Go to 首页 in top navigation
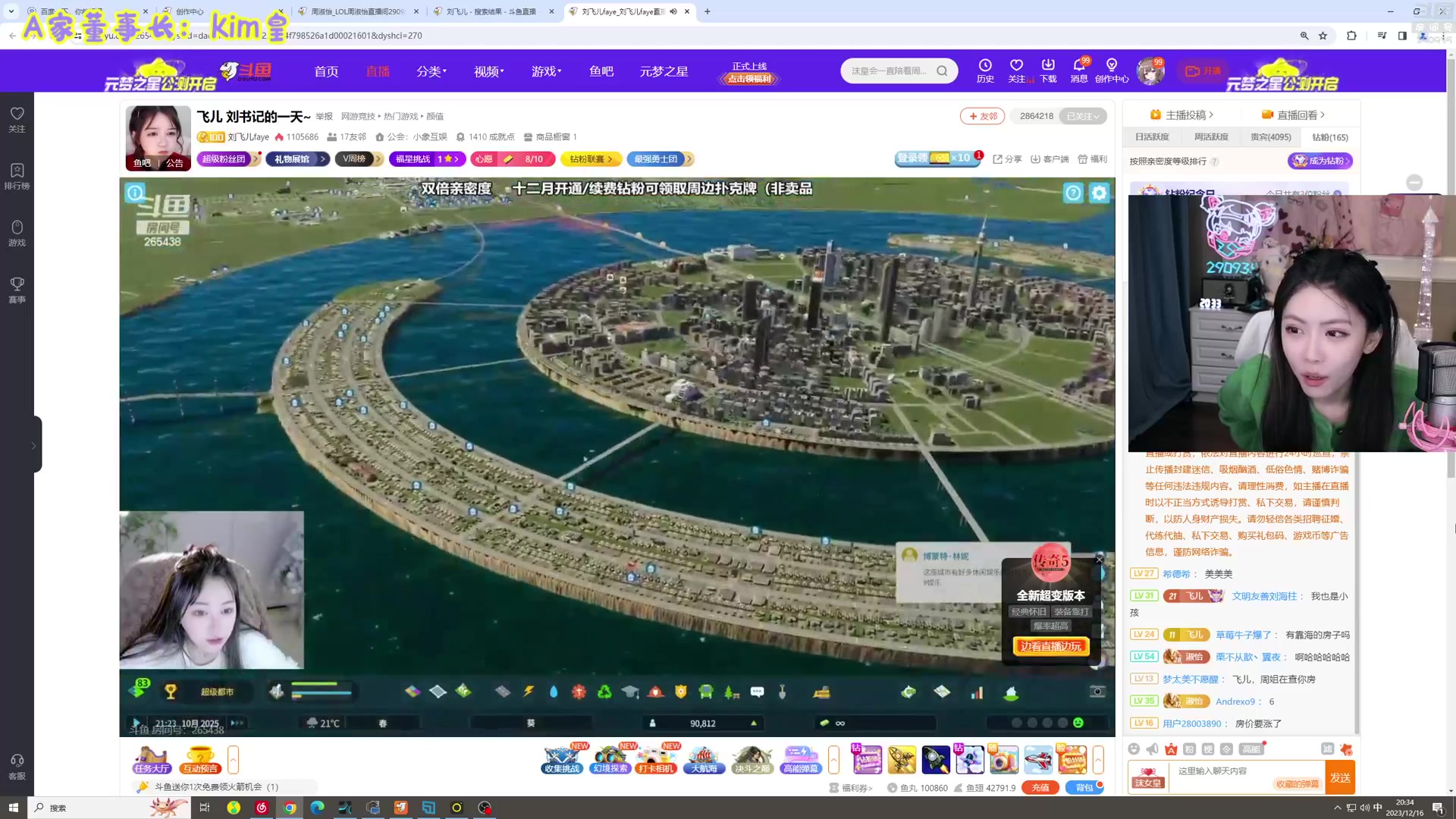 (x=326, y=71)
